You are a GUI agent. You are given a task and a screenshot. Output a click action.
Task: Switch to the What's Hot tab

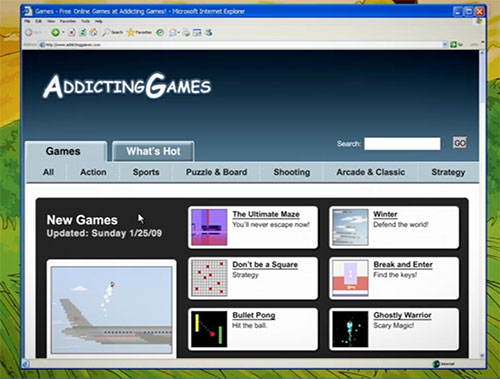[x=153, y=151]
